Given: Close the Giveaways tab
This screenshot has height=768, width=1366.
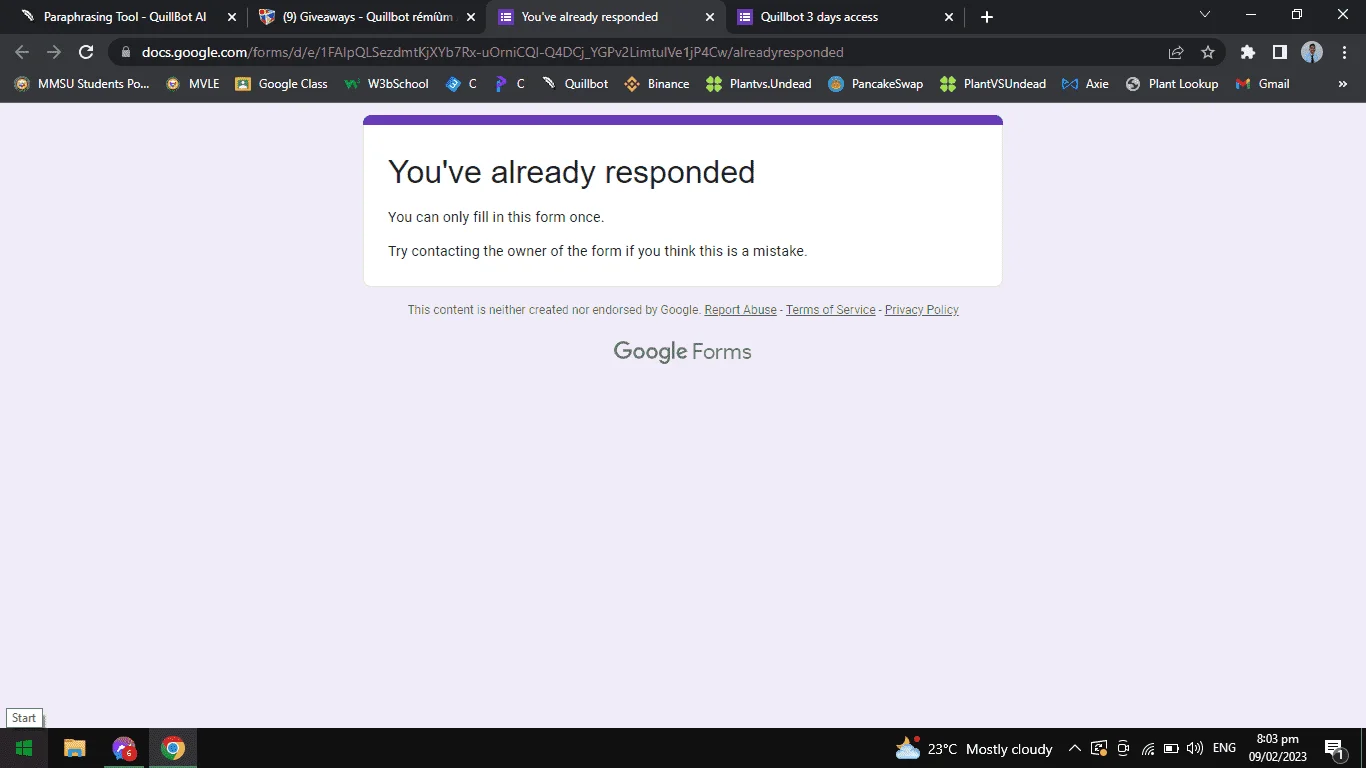Looking at the screenshot, I should tap(471, 17).
